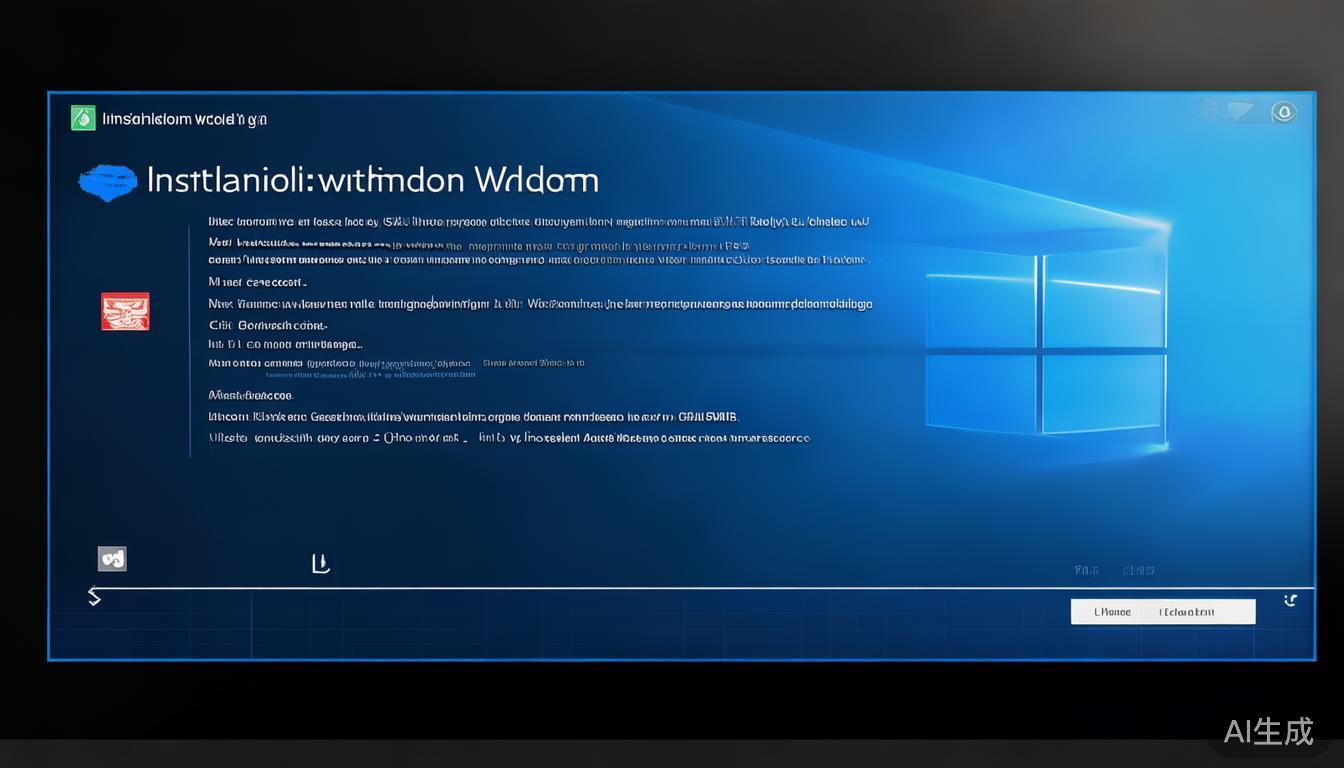Open the envelope-shaped icon at top right

pyautogui.click(x=1242, y=112)
